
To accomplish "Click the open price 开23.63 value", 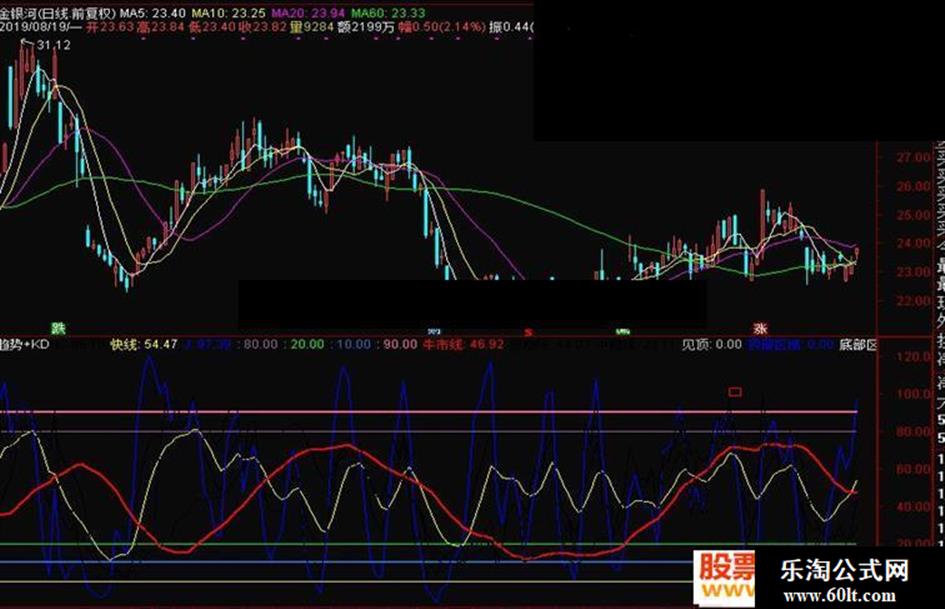I will (110, 27).
